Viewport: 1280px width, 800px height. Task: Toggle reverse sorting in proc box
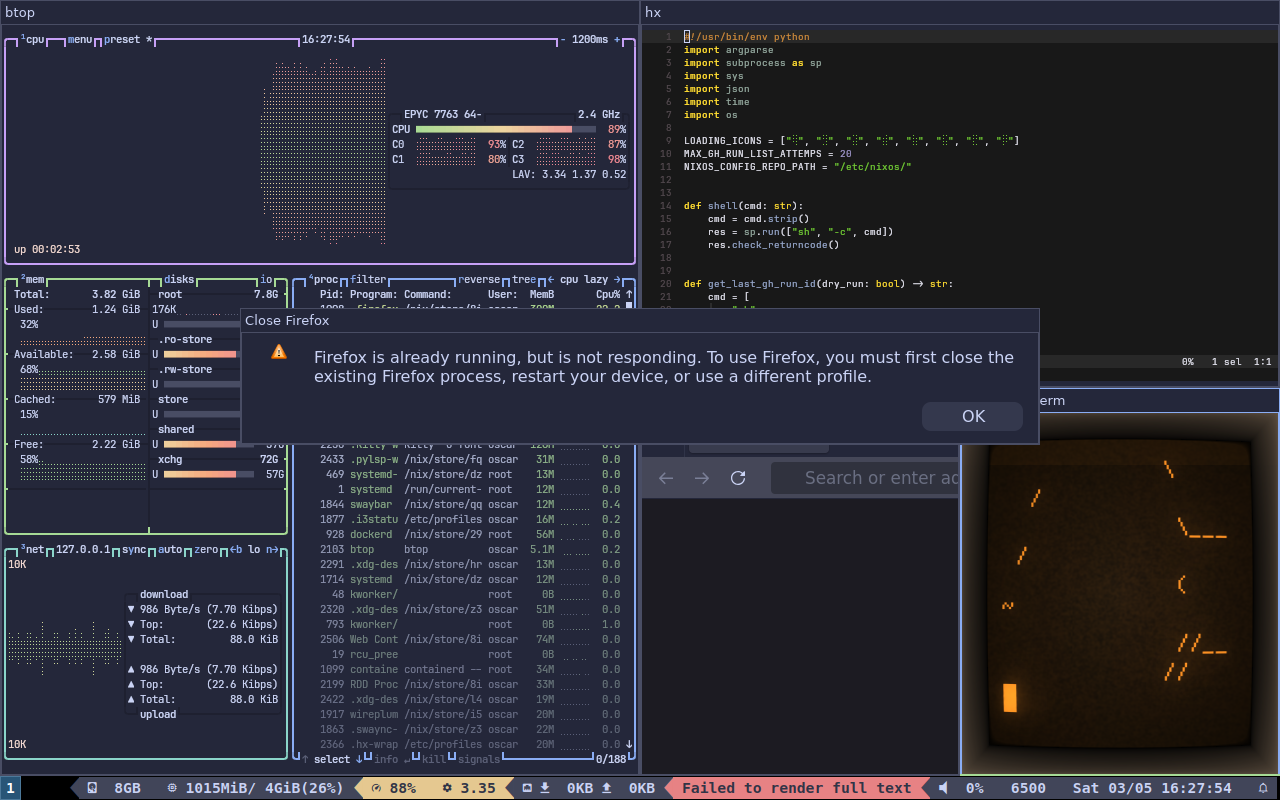pos(479,280)
